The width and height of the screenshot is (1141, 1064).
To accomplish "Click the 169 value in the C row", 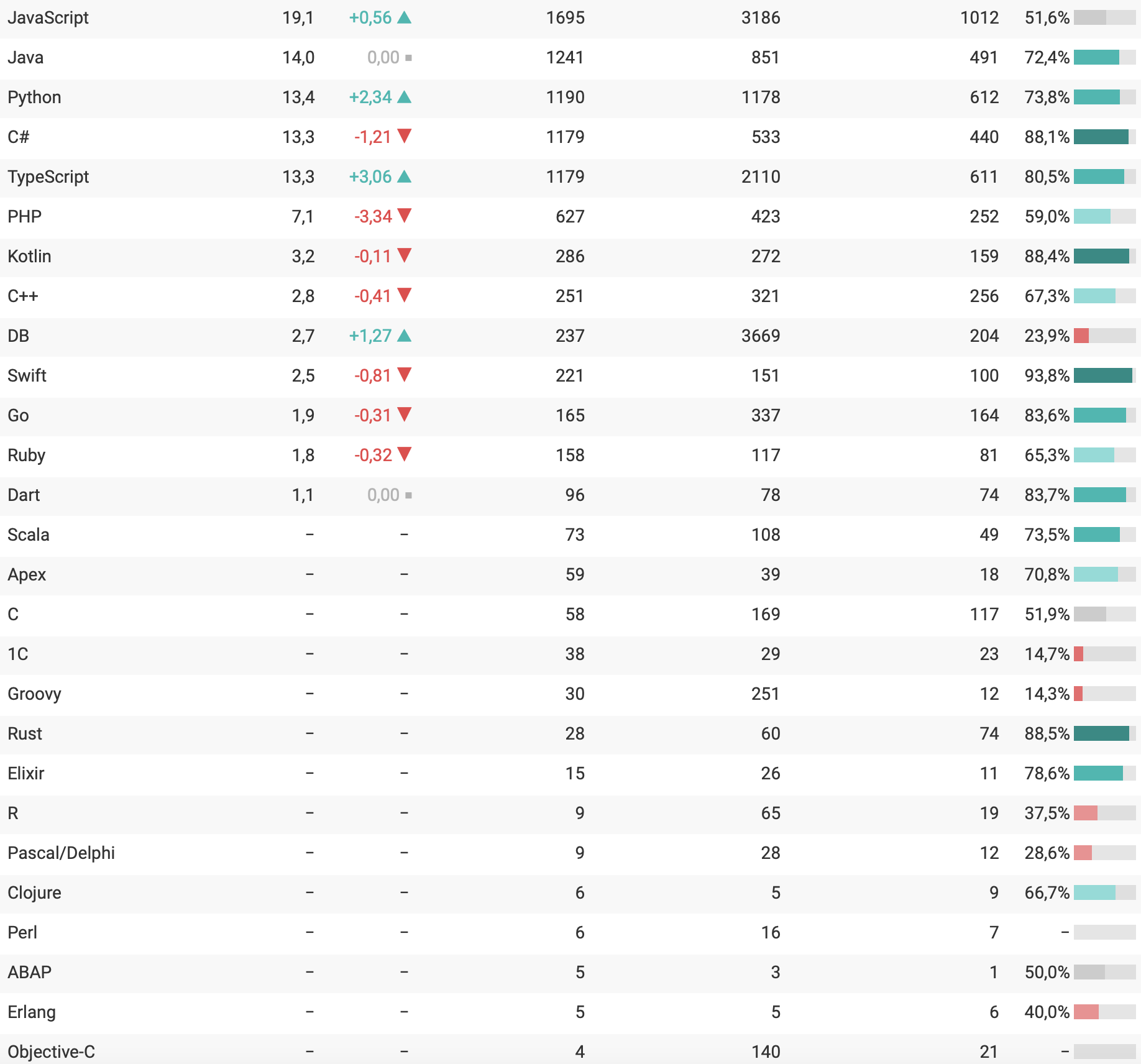I will tap(766, 614).
